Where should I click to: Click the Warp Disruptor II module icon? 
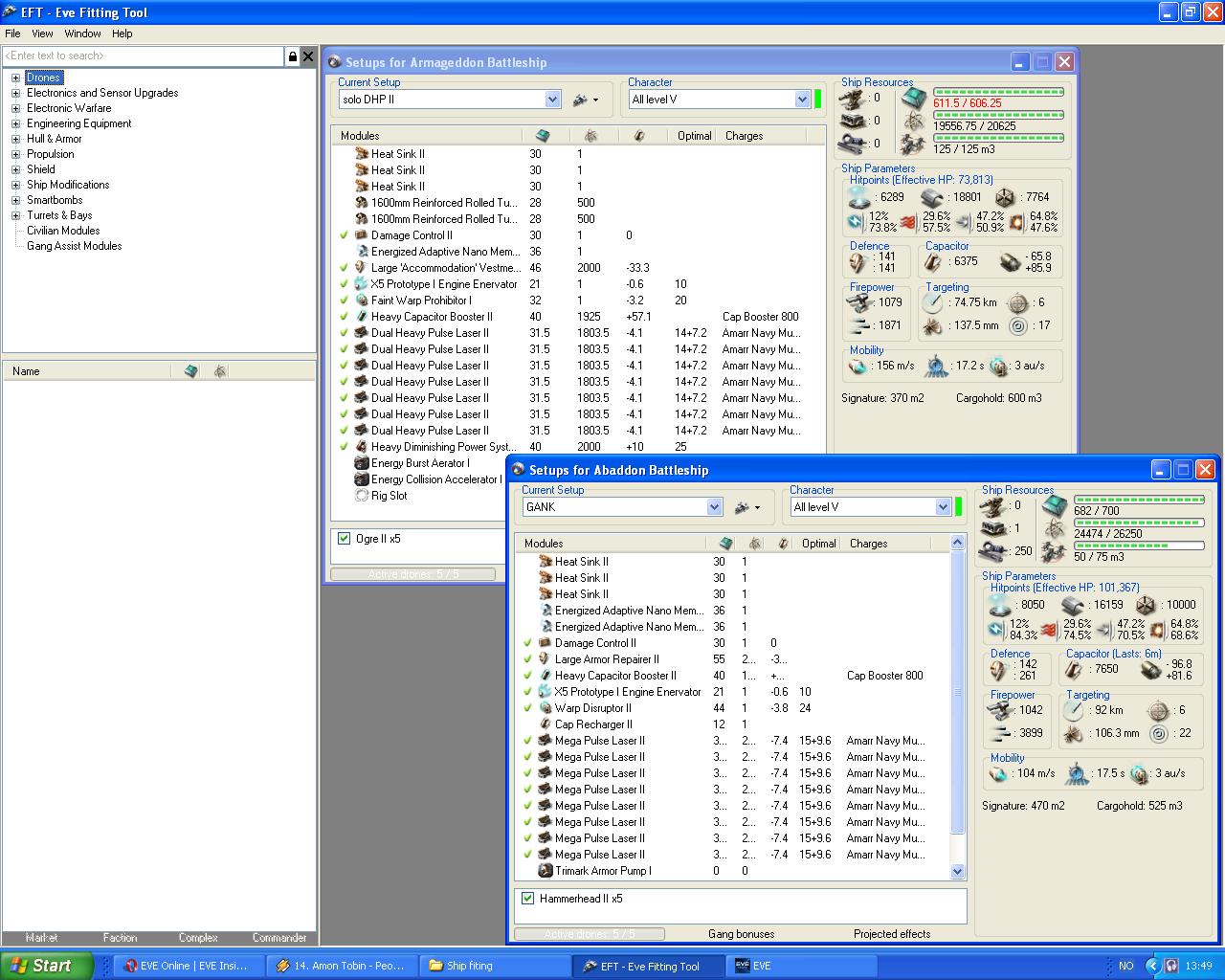546,708
